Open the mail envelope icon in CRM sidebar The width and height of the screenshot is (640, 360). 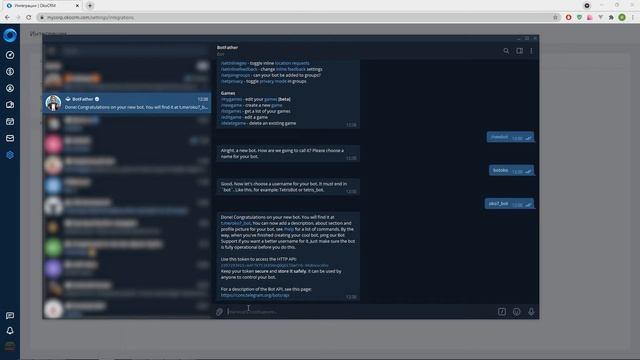(10, 138)
